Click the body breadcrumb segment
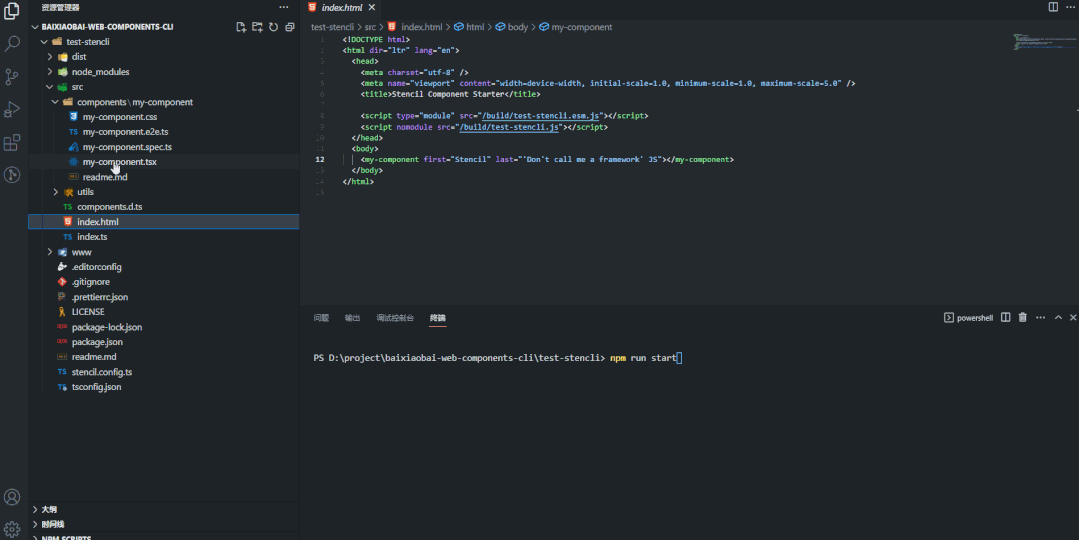Image resolution: width=1079 pixels, height=540 pixels. (517, 27)
